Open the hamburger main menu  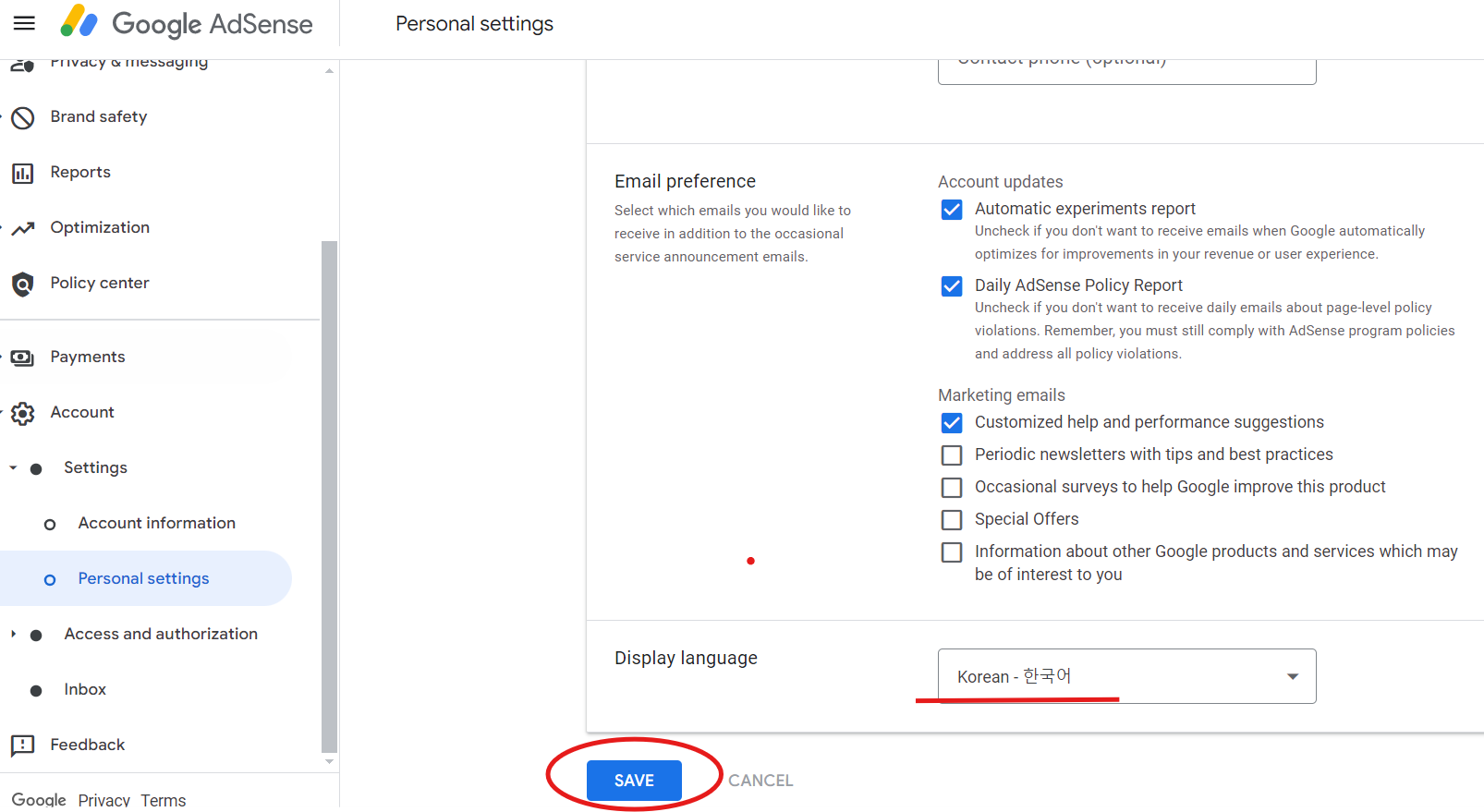pyautogui.click(x=24, y=23)
